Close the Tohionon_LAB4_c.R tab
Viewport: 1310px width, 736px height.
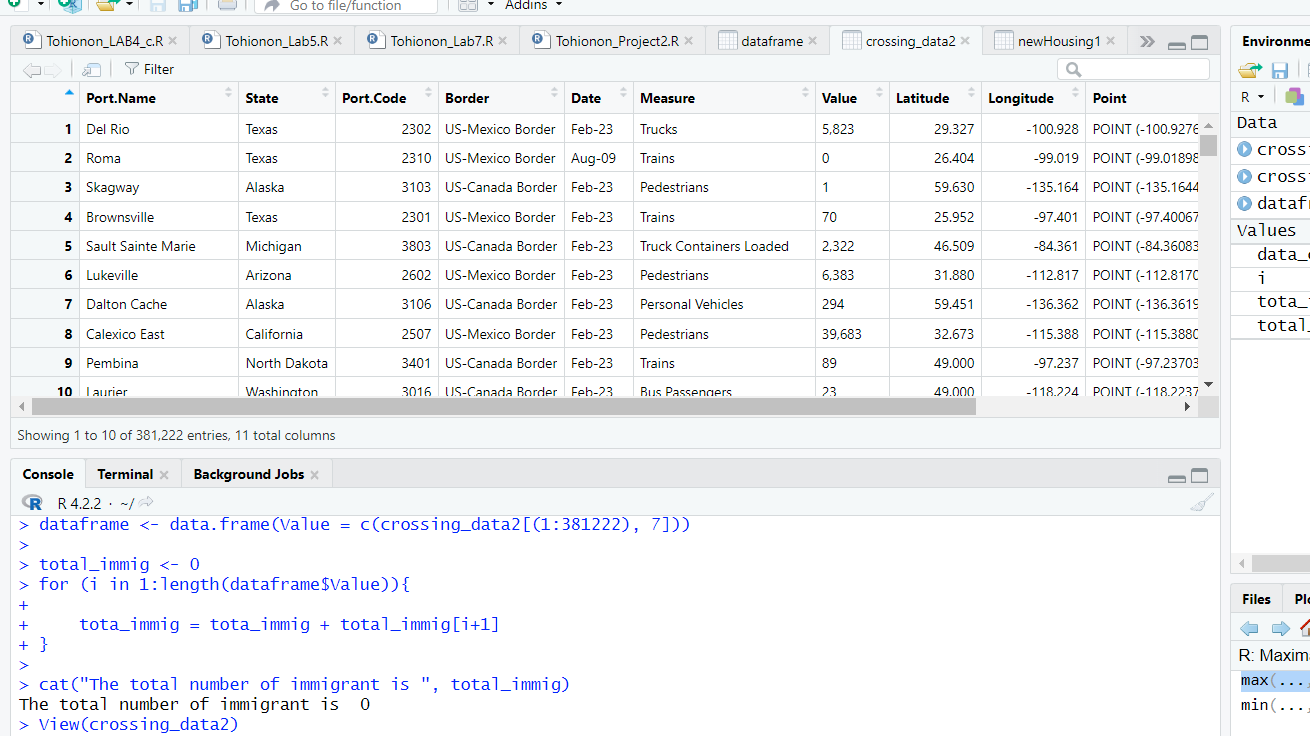point(173,41)
